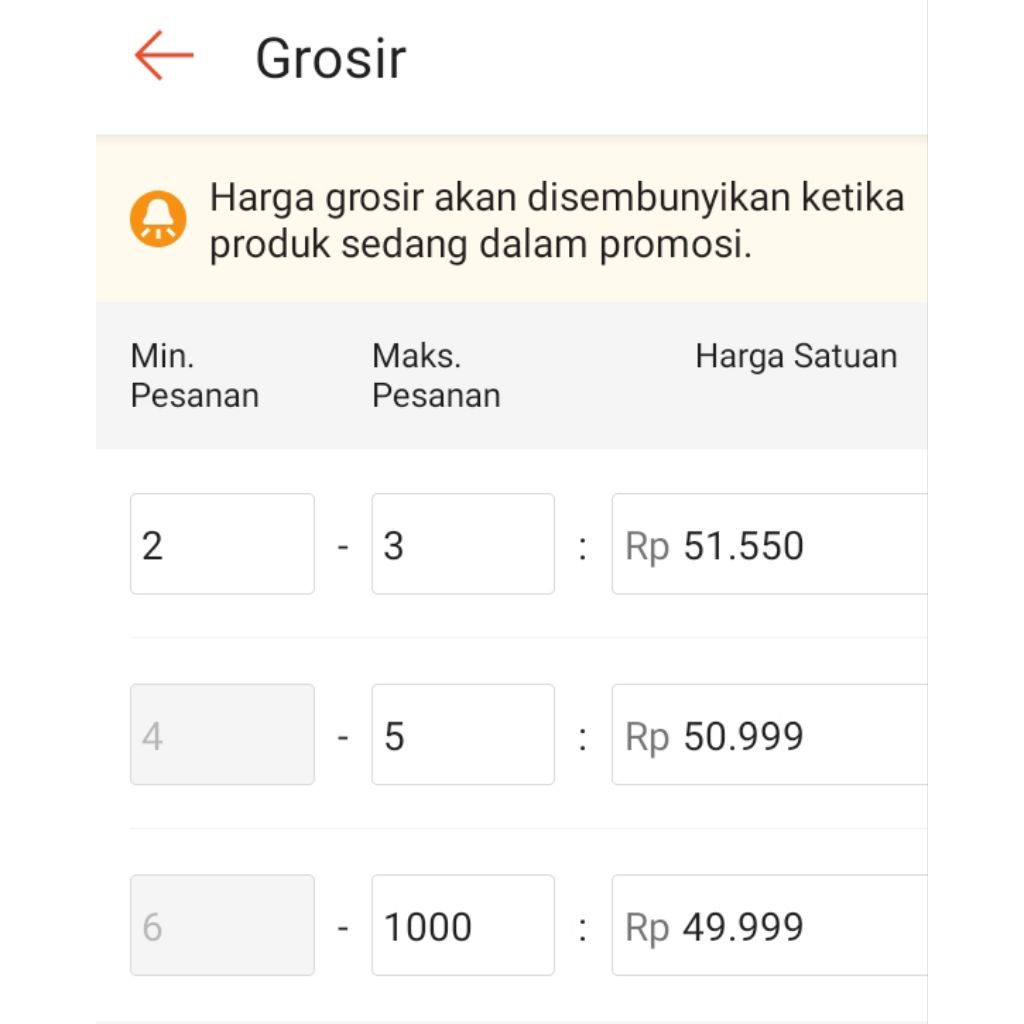Edit the maximum order field showing 5
The image size is (1024, 1024).
tap(463, 735)
